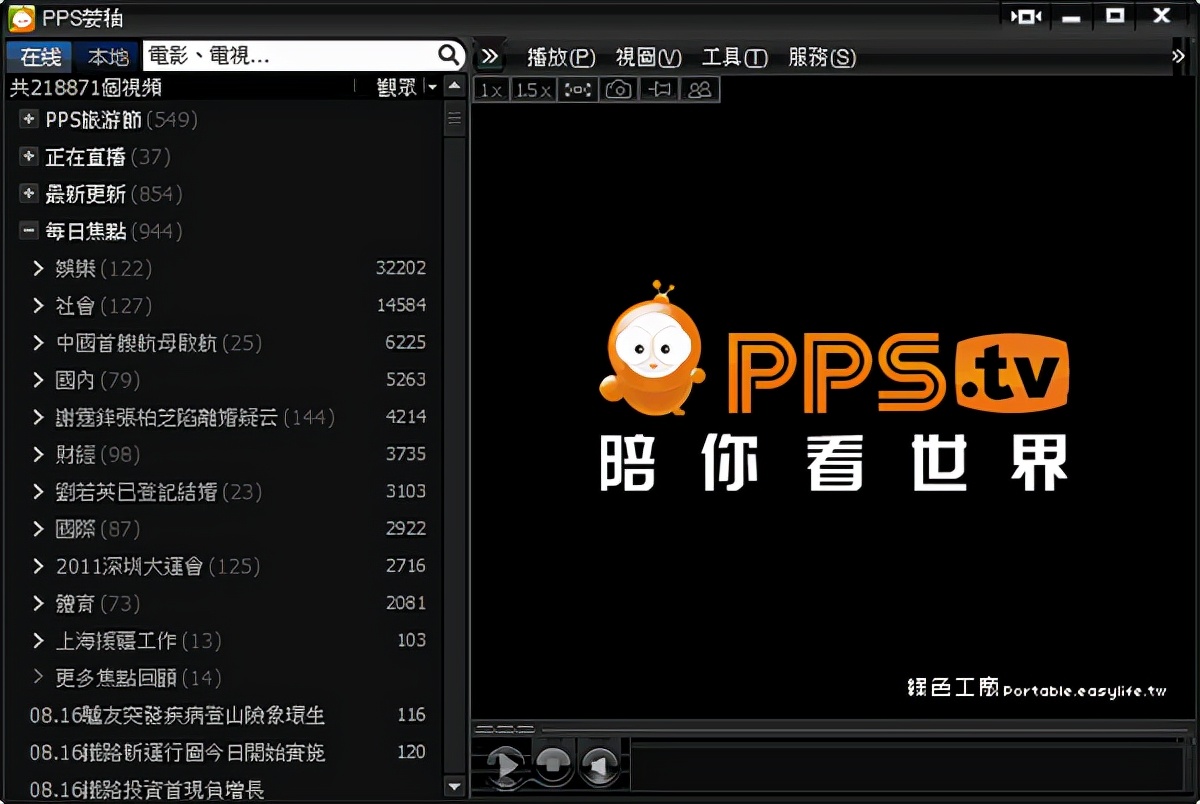1200x804 pixels.
Task: Select 1x window size mode
Action: [x=490, y=89]
